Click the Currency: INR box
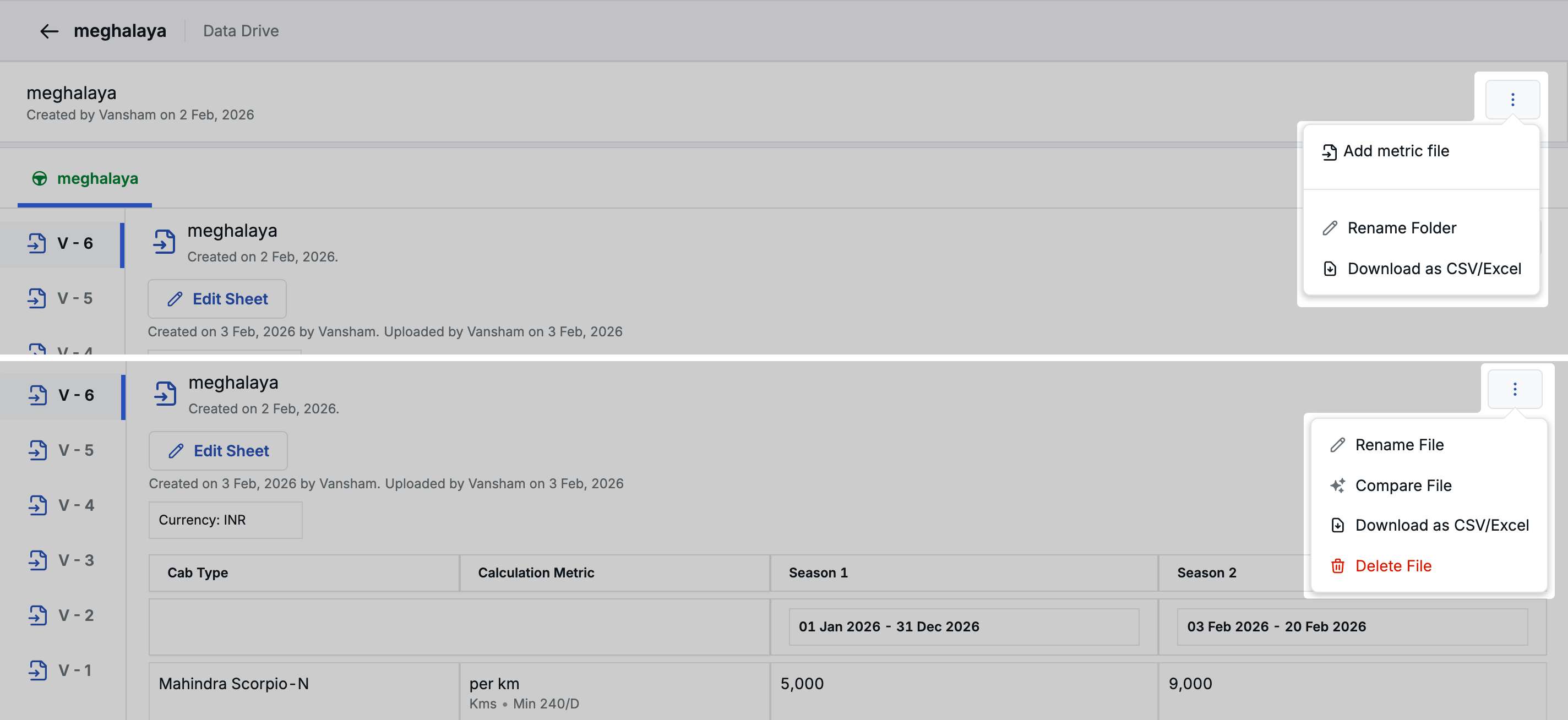Image resolution: width=1568 pixels, height=720 pixels. 225,520
